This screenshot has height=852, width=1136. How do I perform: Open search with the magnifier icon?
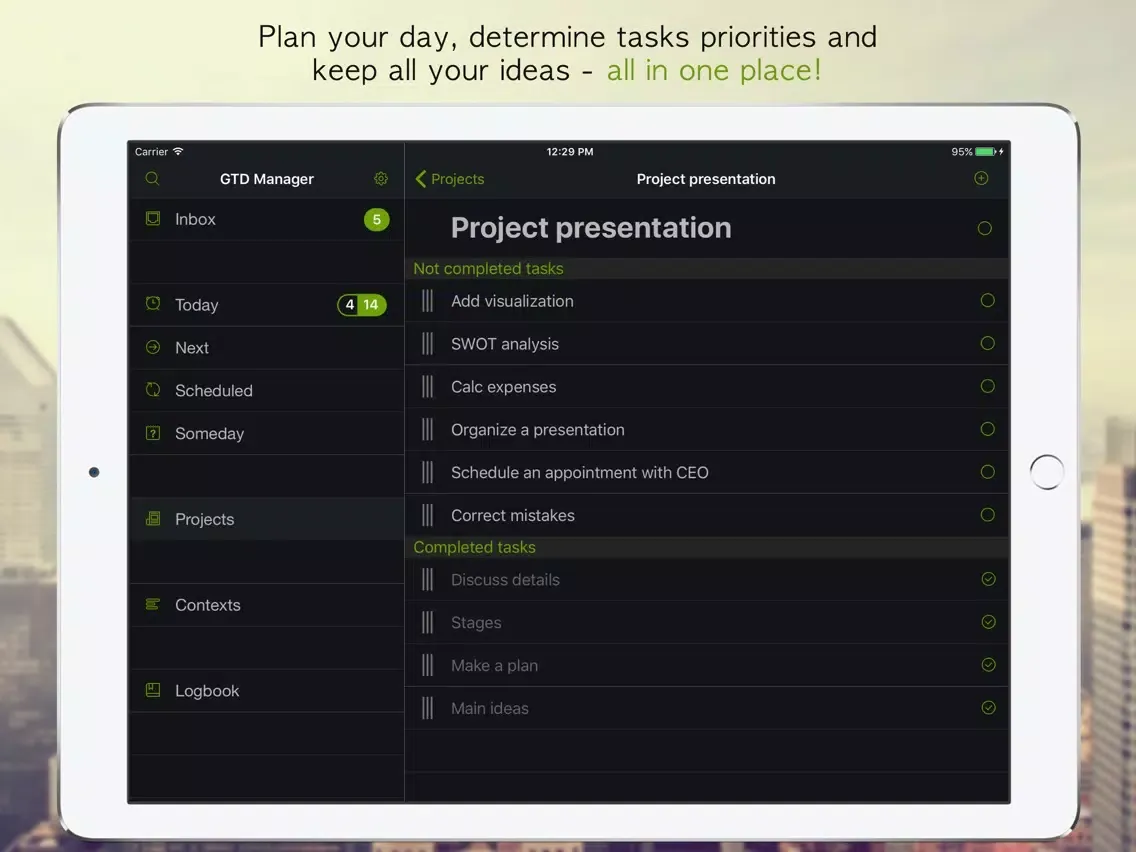(x=152, y=178)
